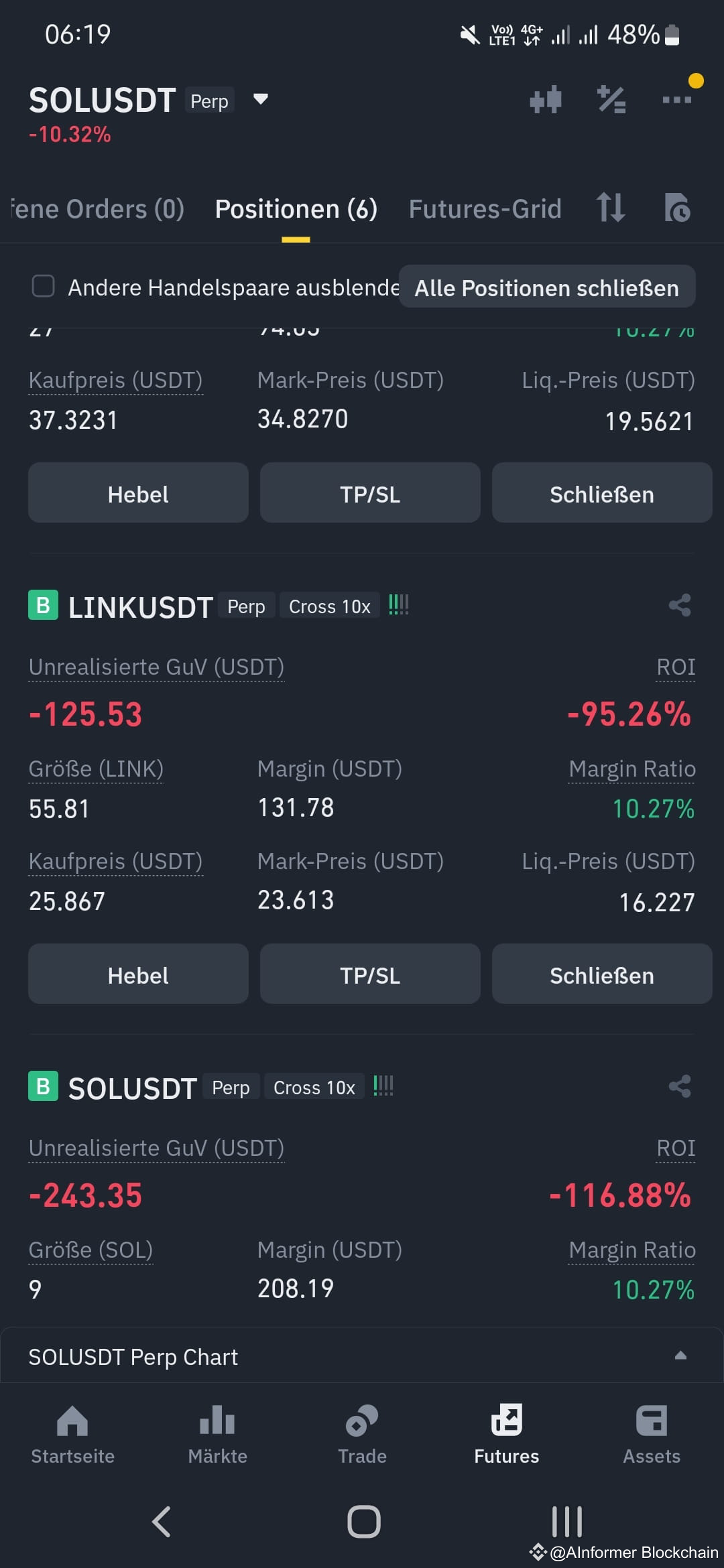Open order history document icon
The image size is (724, 1568).
pyautogui.click(x=677, y=208)
